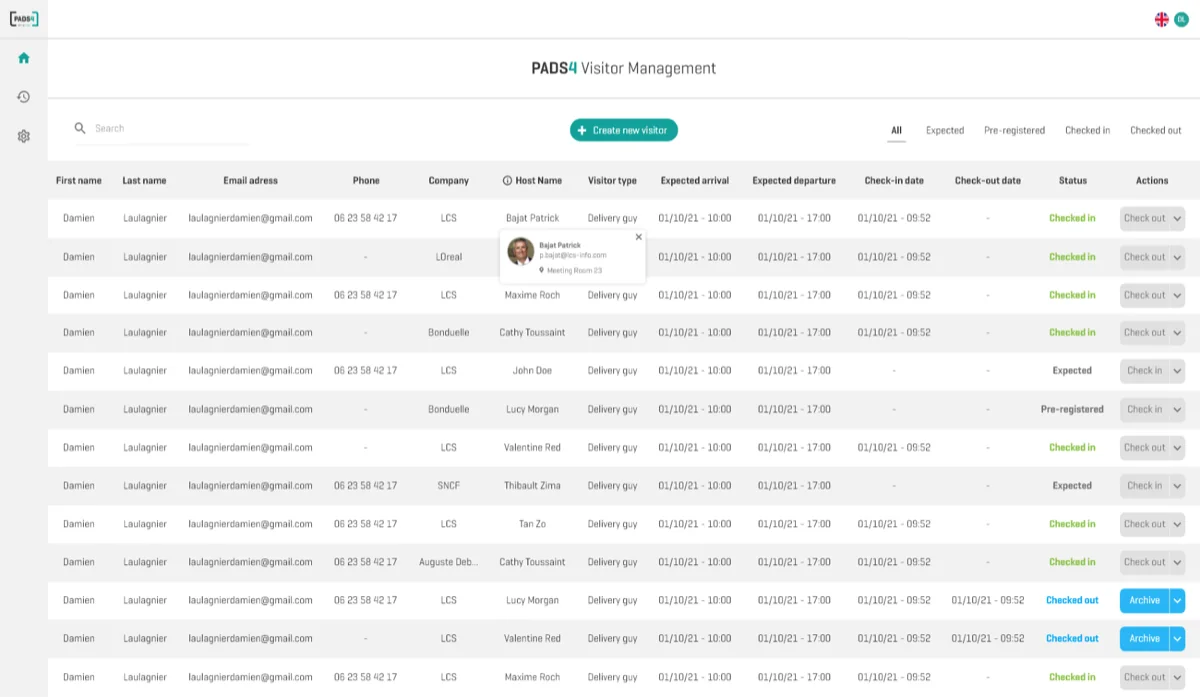Check out the Tan Zo visitor
Image resolution: width=1200 pixels, height=697 pixels.
point(1144,524)
